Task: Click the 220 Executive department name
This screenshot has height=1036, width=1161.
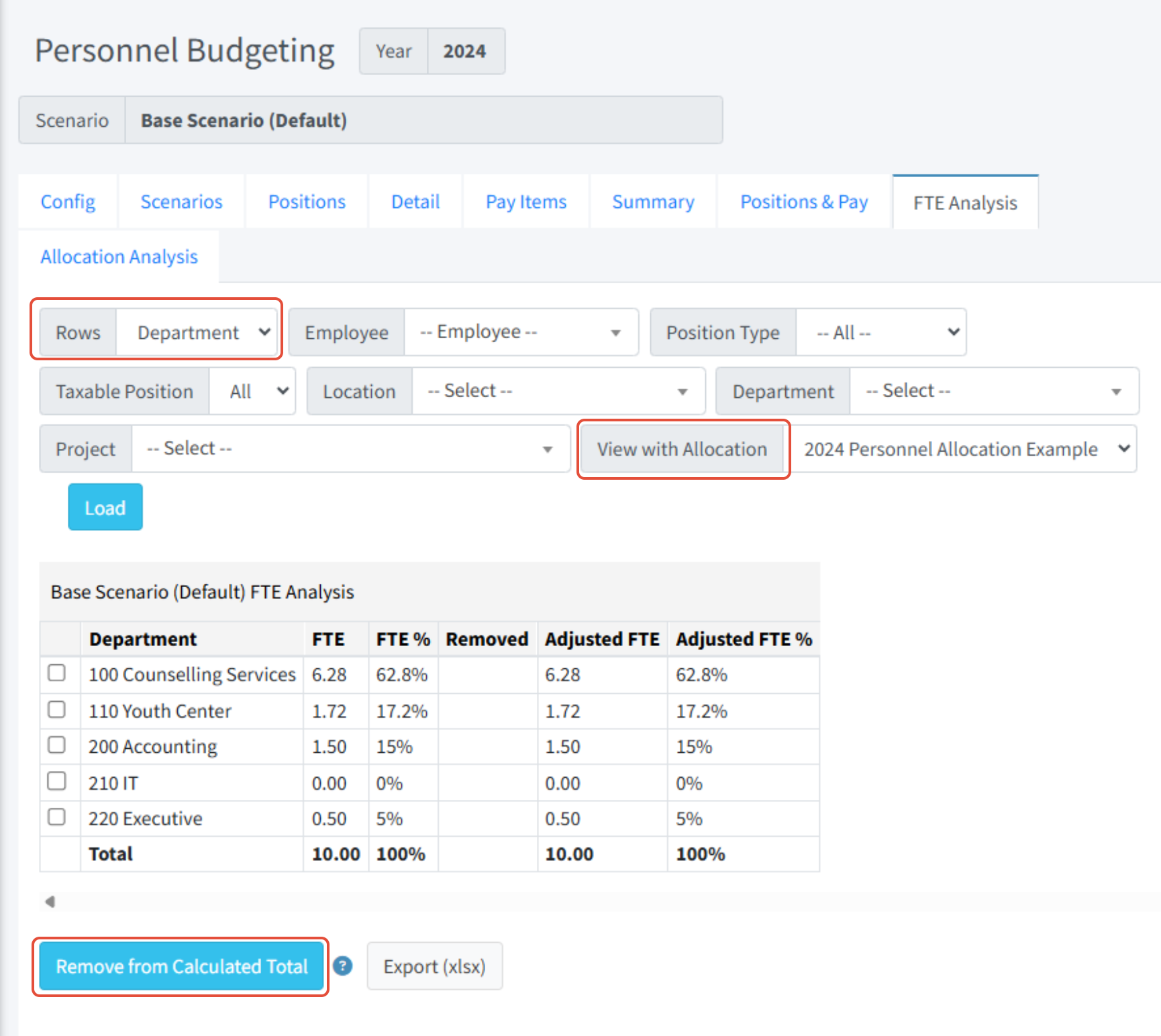Action: [x=145, y=819]
